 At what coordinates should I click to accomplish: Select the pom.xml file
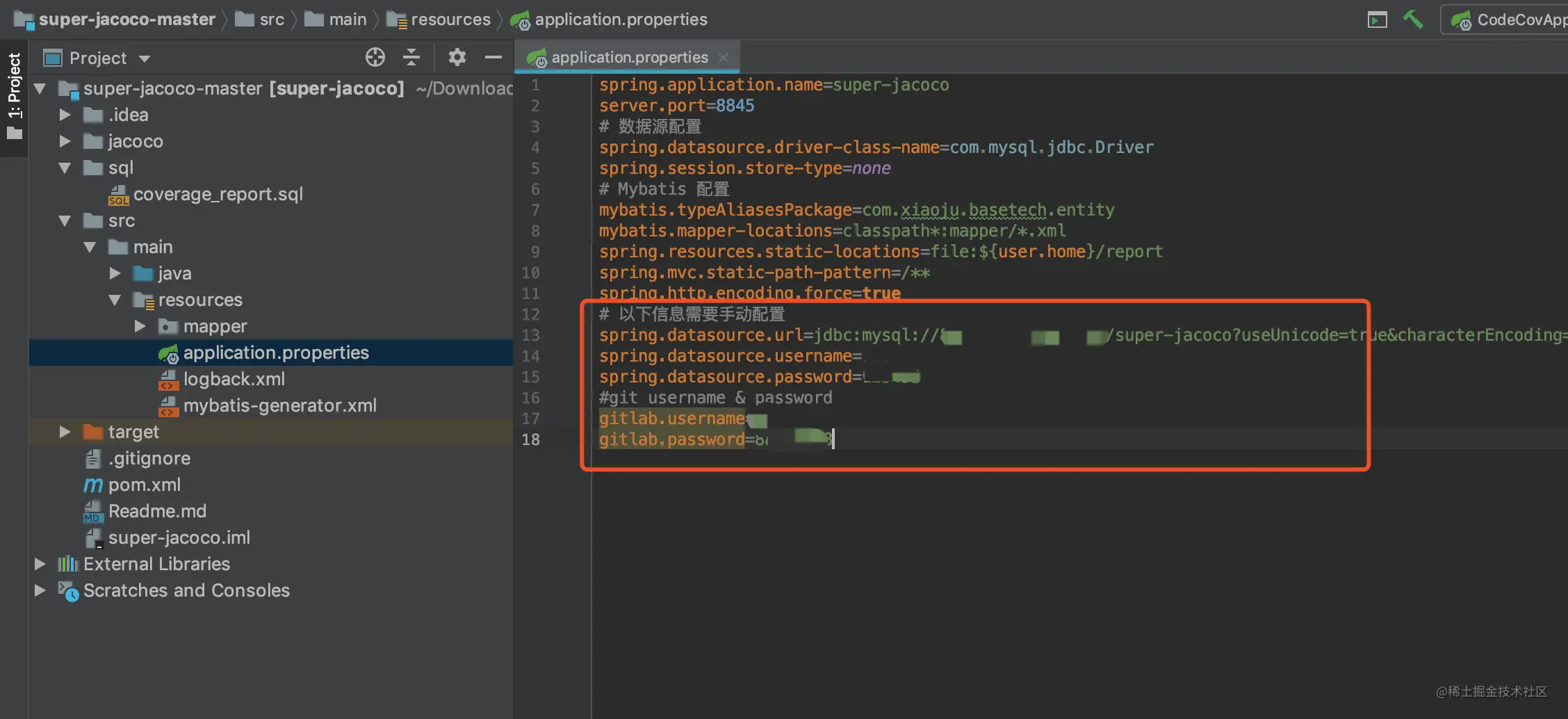click(132, 485)
